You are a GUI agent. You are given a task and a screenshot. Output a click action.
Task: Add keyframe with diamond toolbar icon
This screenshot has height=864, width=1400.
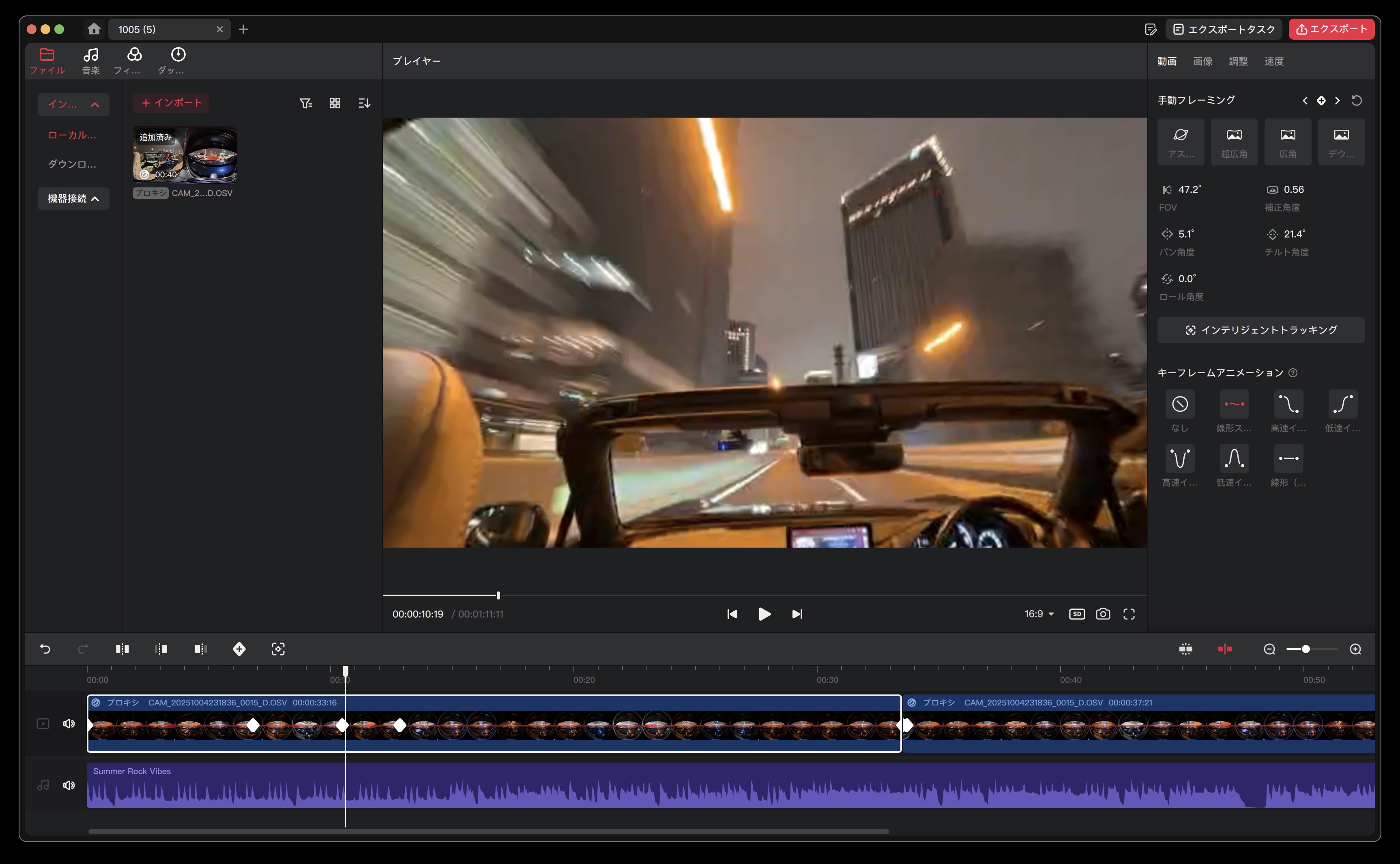coord(239,649)
